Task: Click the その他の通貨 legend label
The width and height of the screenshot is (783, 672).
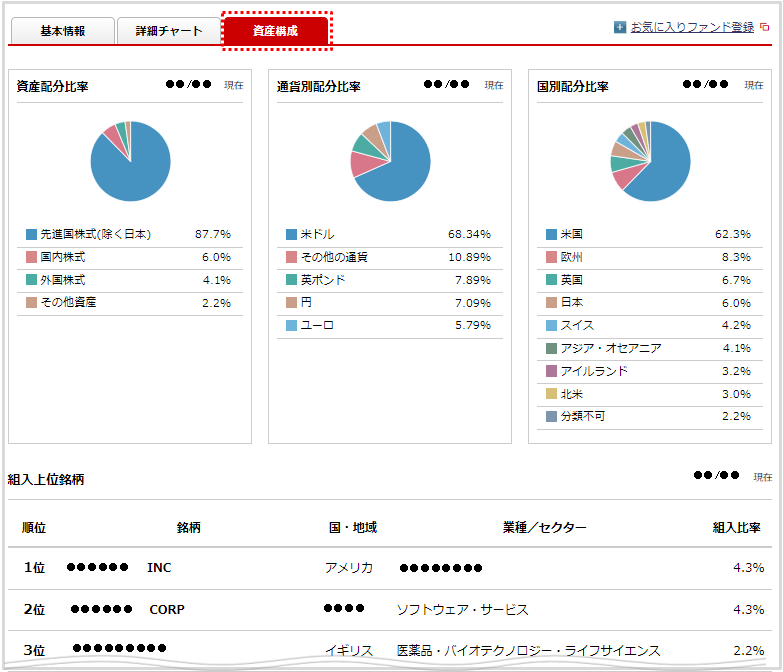Action: (x=334, y=257)
